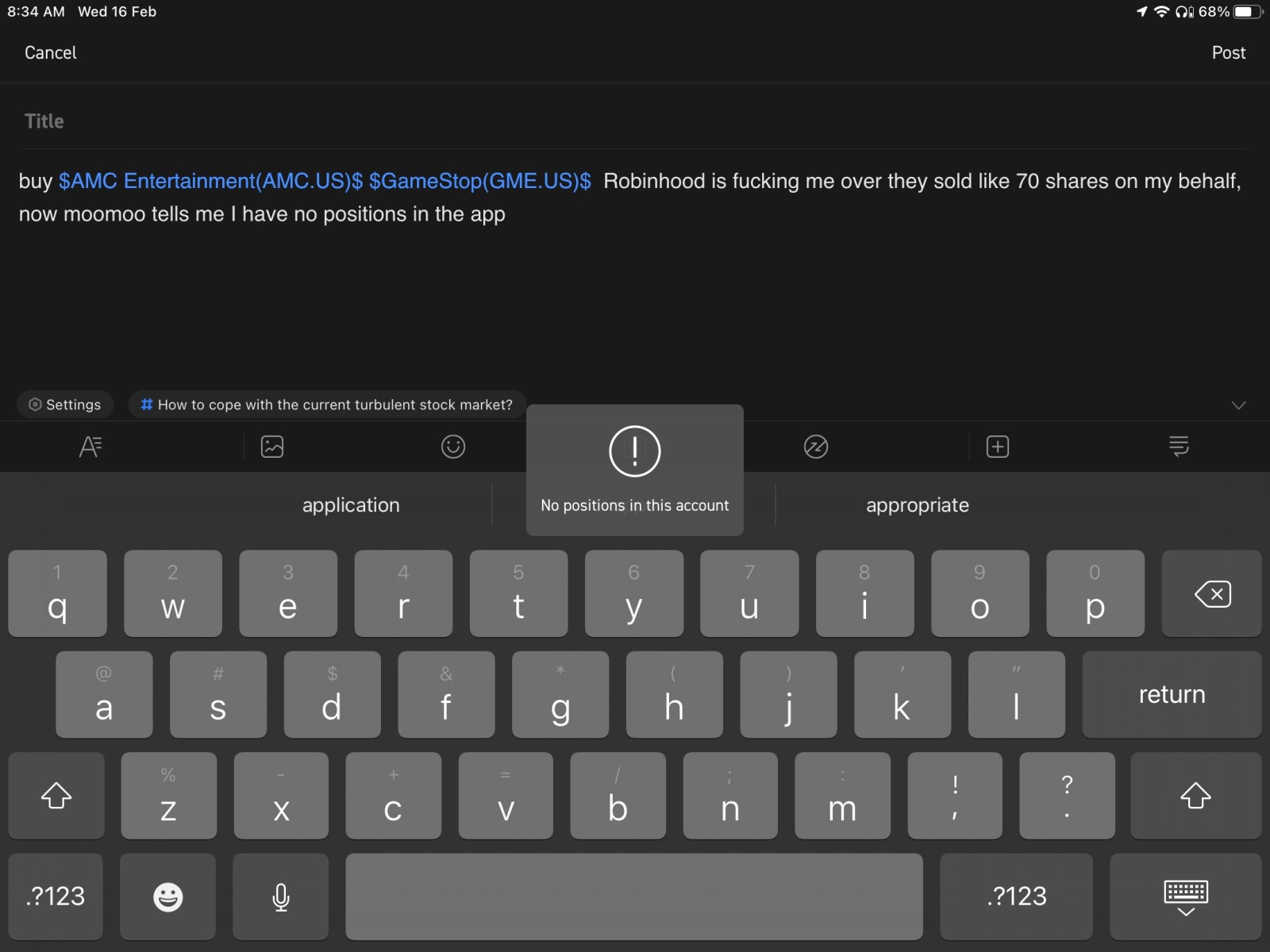Tap the z key
The image size is (1270, 952).
coord(168,796)
